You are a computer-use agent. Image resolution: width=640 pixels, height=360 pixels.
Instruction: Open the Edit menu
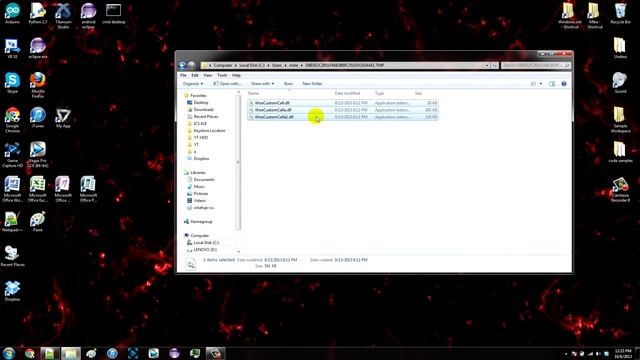195,76
